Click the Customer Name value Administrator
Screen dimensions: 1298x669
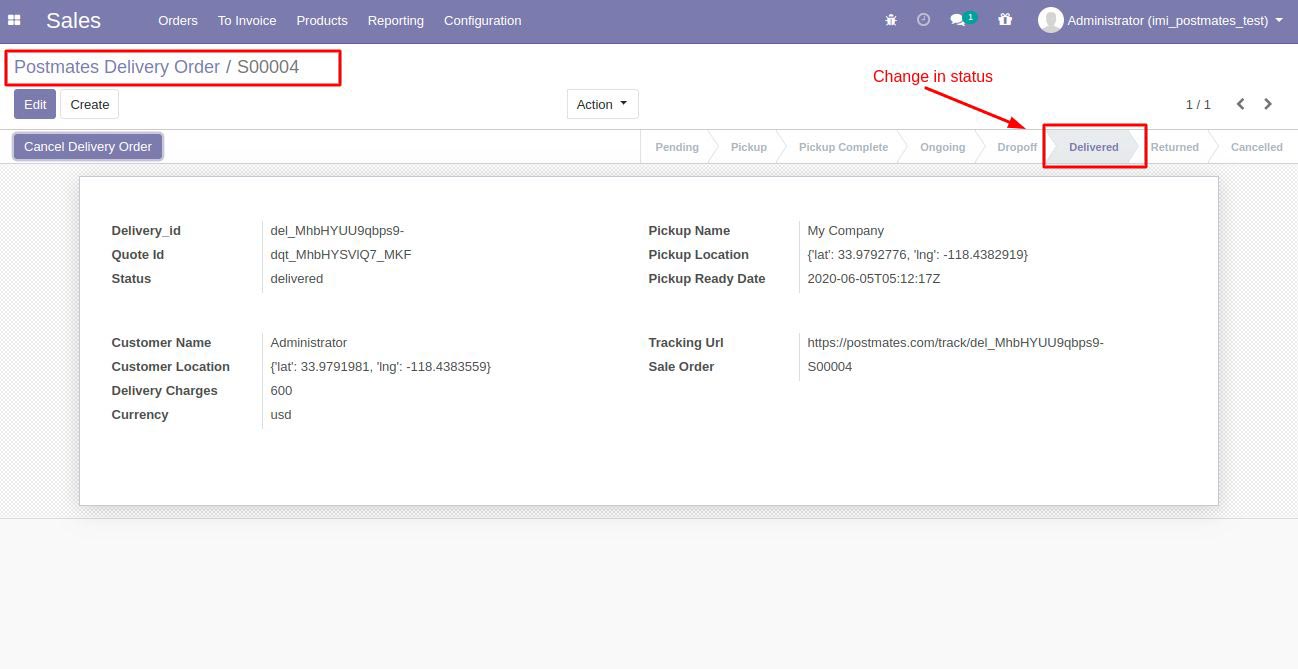tap(309, 343)
